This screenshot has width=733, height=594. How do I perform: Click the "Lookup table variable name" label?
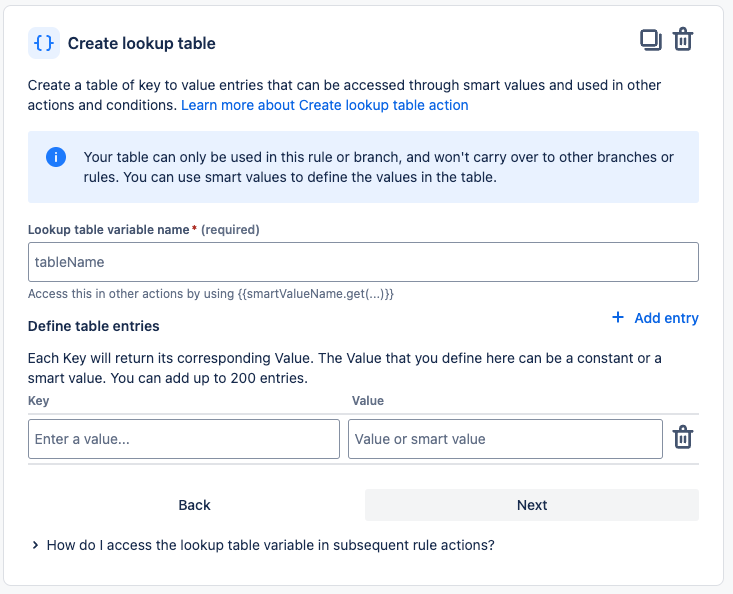coord(109,230)
